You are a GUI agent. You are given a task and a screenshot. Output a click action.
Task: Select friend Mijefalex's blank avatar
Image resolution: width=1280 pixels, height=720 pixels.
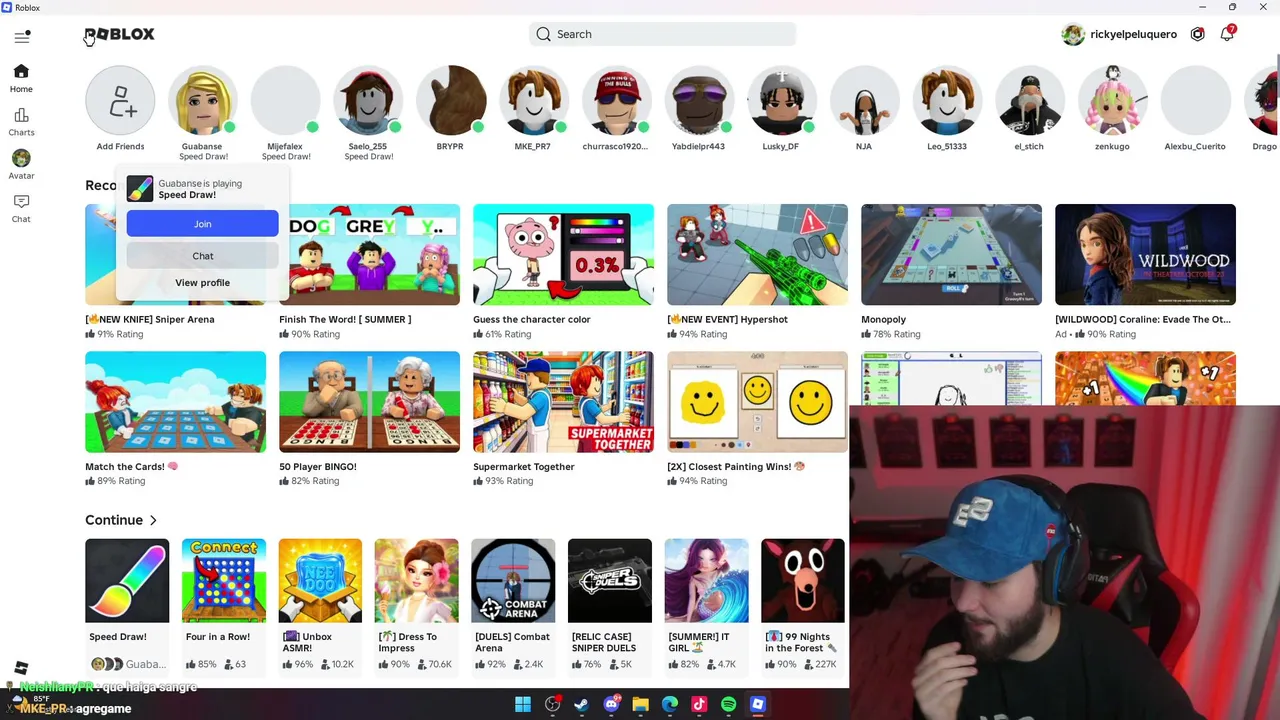point(286,100)
